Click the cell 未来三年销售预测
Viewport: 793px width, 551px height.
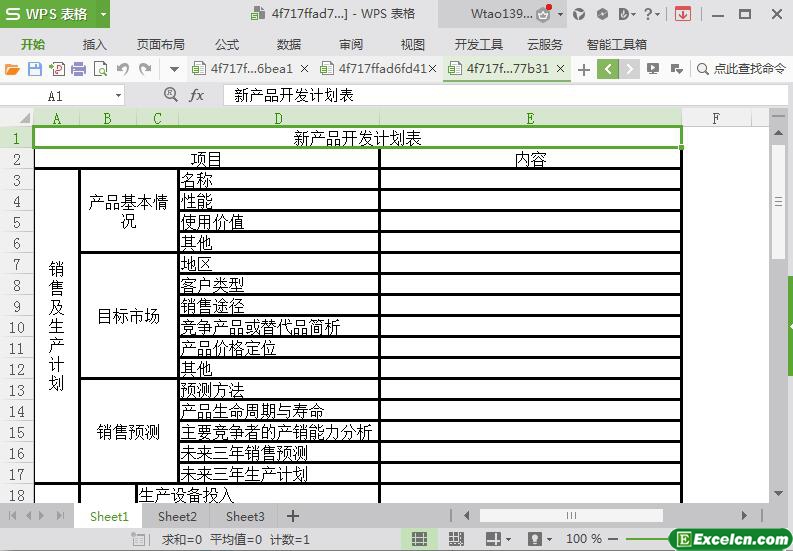(x=279, y=453)
